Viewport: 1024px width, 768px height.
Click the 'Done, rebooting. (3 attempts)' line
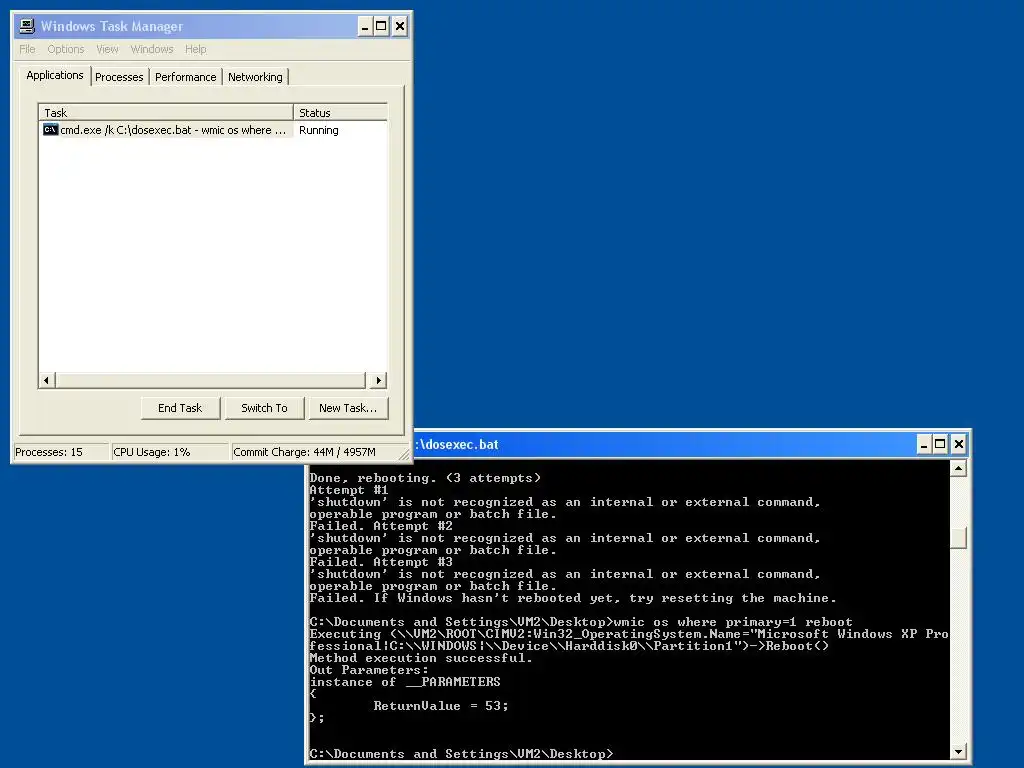tap(425, 478)
